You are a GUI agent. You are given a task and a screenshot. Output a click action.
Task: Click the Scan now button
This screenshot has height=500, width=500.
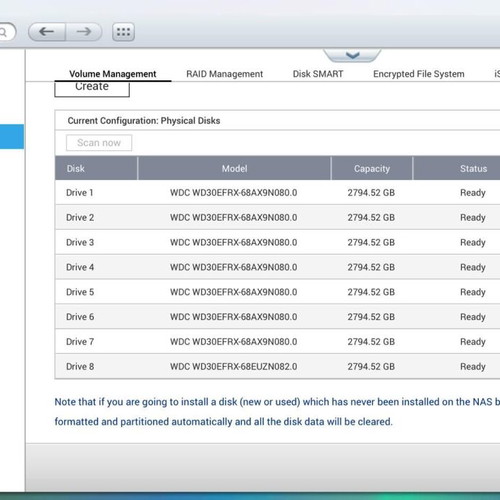click(x=99, y=143)
